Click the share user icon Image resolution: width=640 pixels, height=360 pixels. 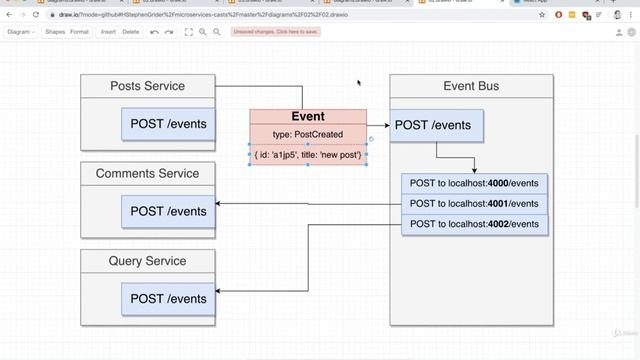point(619,32)
